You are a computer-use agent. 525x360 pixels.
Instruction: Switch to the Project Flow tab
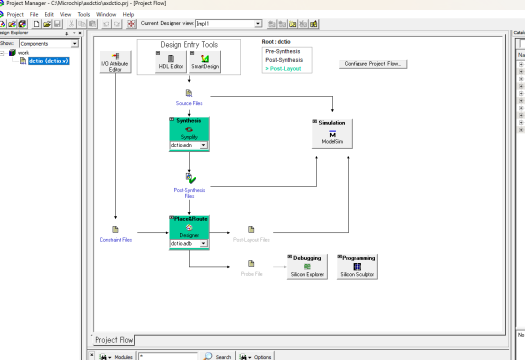coord(114,340)
